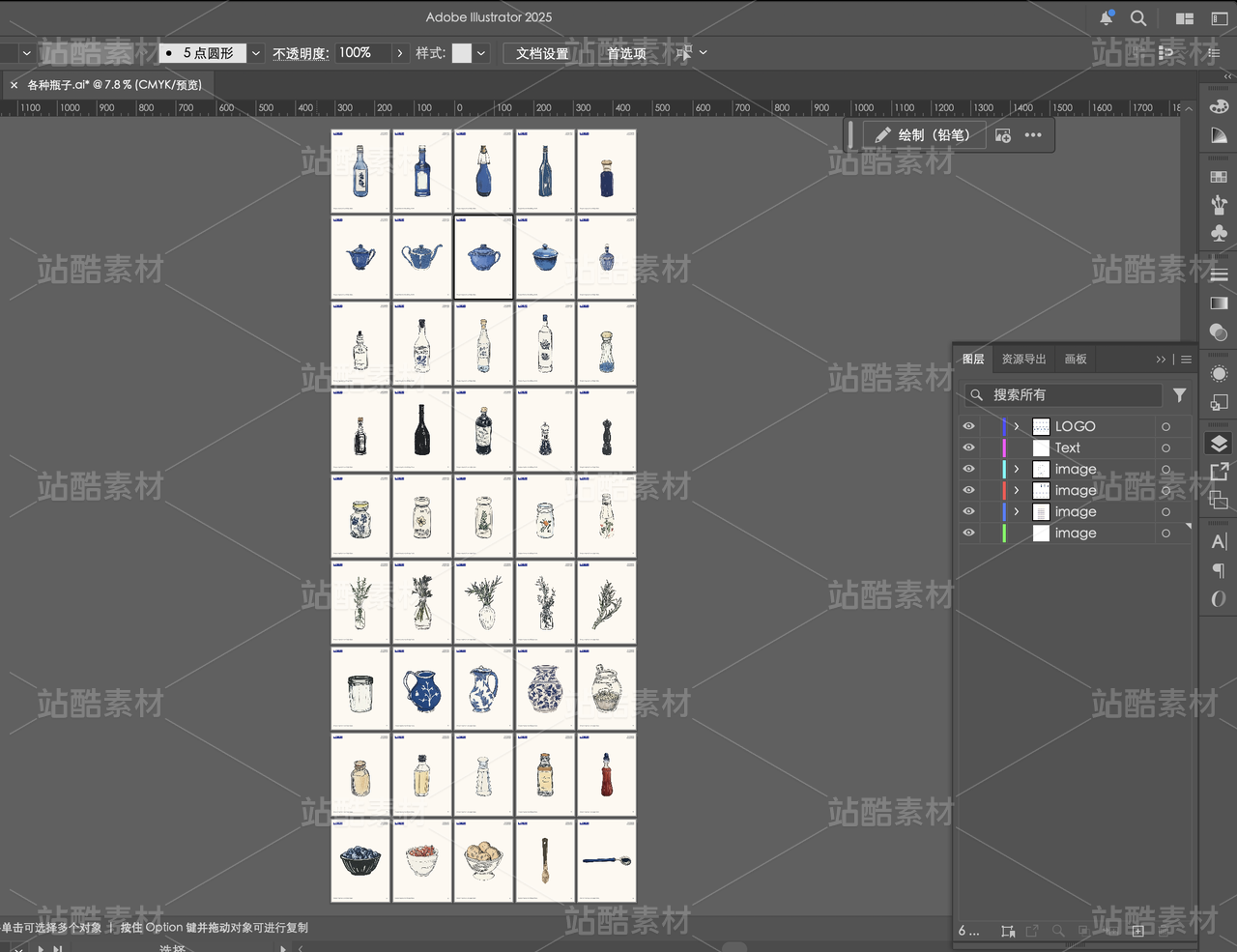
Task: Hide the cyan image layer
Action: click(x=968, y=469)
